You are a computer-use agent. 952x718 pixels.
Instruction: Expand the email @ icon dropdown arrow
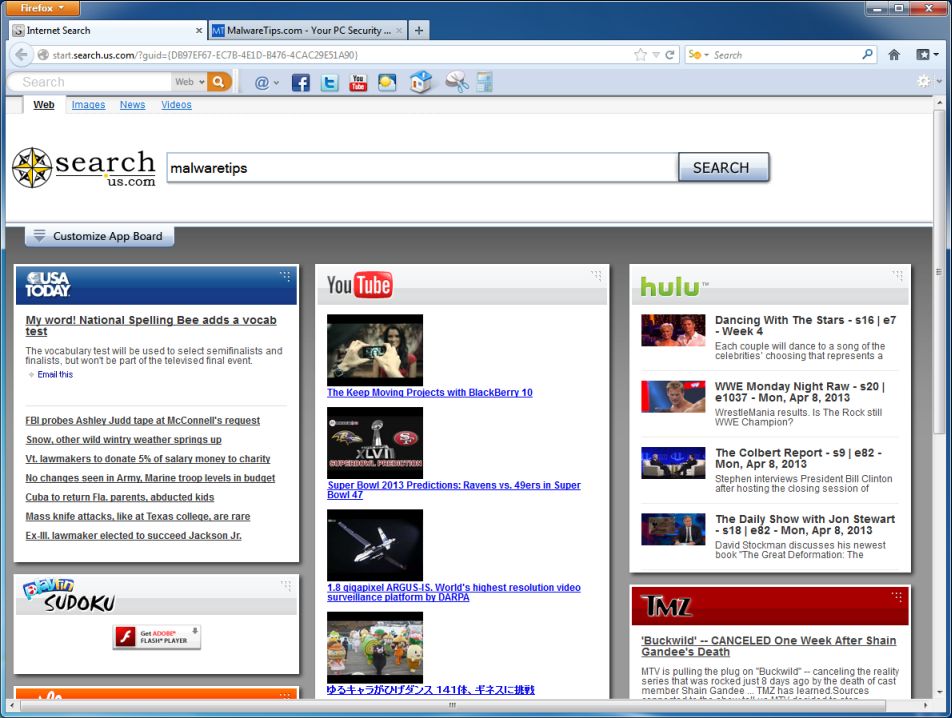coord(276,83)
